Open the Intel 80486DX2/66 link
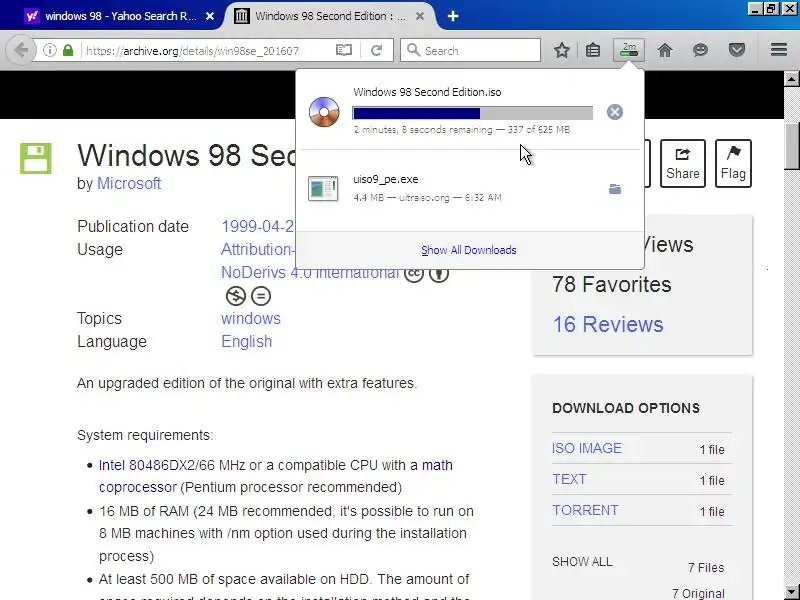The image size is (800, 600). point(157,465)
